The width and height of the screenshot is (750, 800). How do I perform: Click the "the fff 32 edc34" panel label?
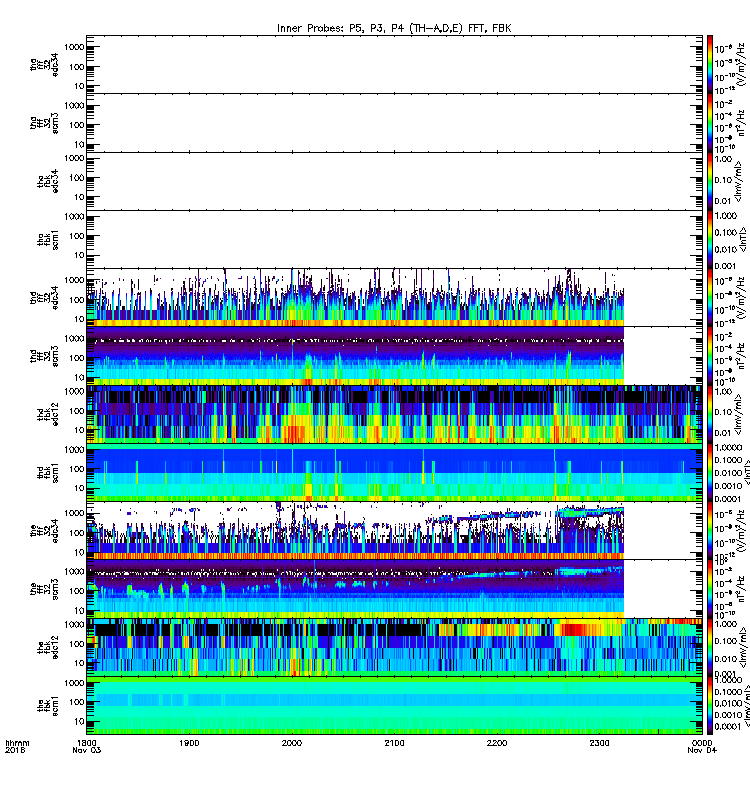click(44, 531)
